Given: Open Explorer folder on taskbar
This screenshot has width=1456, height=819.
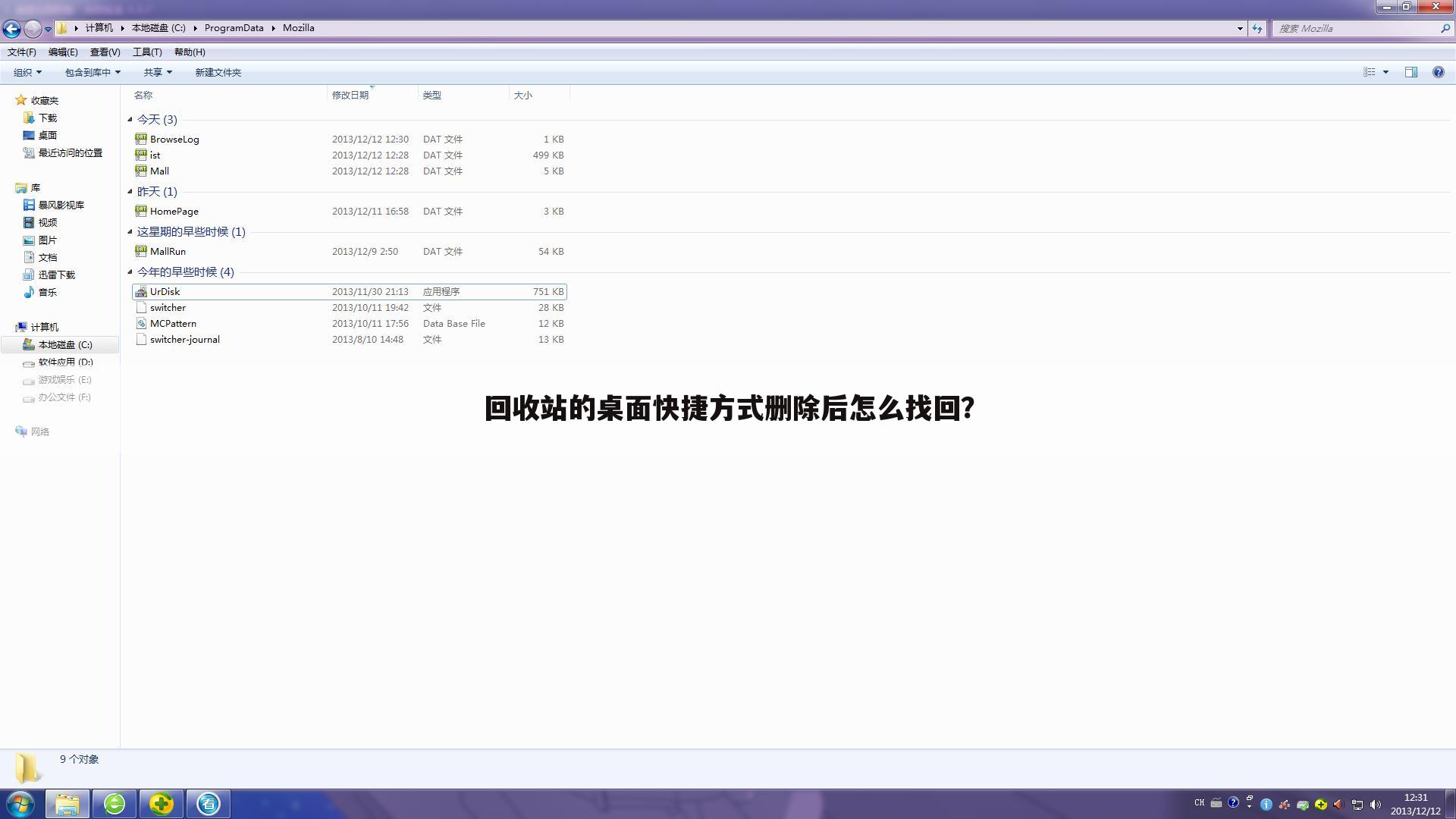Looking at the screenshot, I should pos(67,804).
